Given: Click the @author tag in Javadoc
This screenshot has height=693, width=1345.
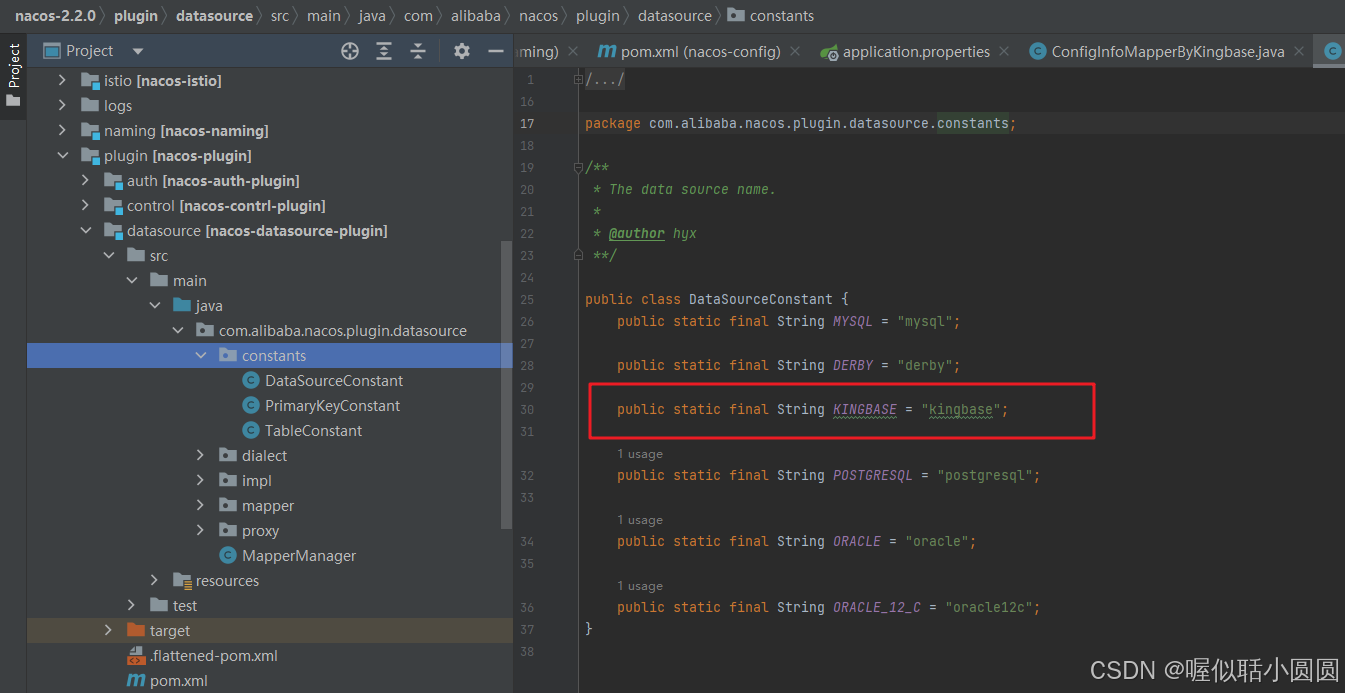Looking at the screenshot, I should point(637,233).
